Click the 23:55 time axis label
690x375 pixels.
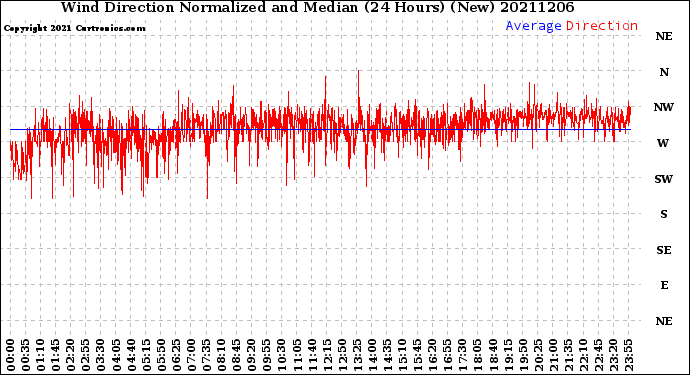coord(628,355)
